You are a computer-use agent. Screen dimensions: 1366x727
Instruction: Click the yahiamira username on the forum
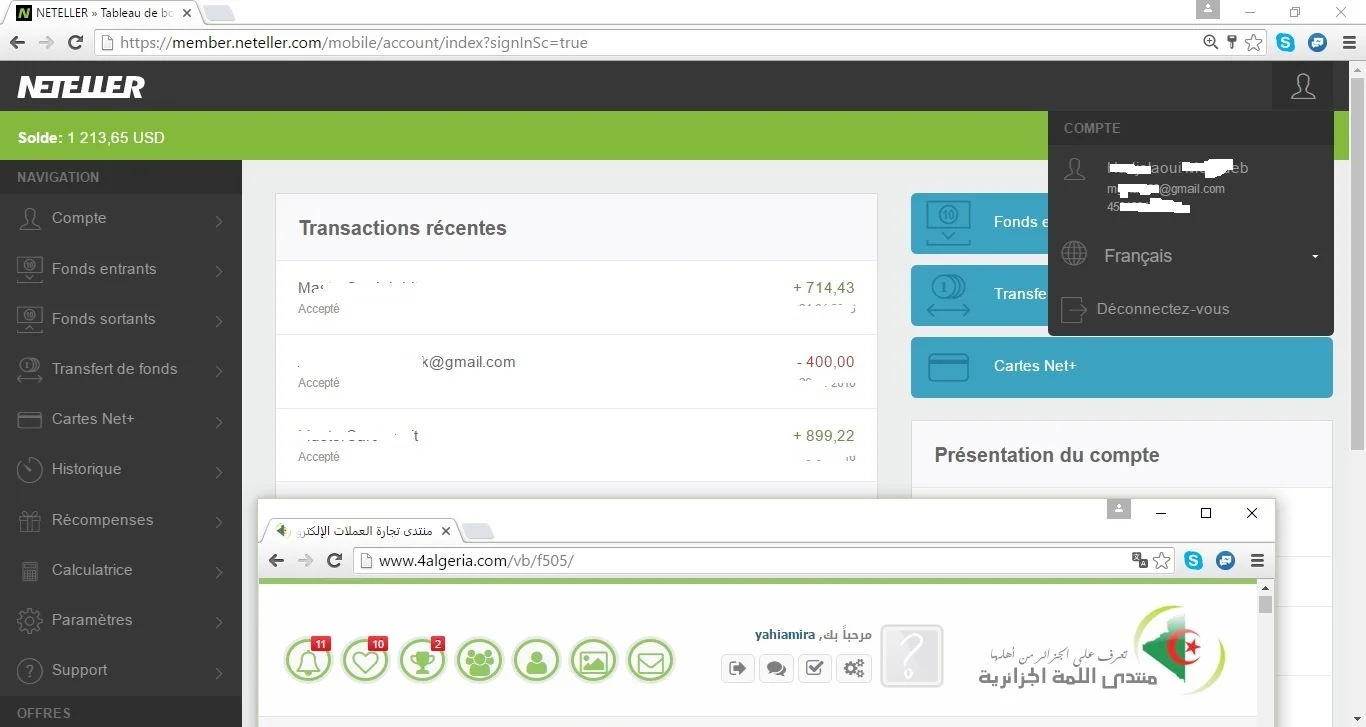coord(785,634)
